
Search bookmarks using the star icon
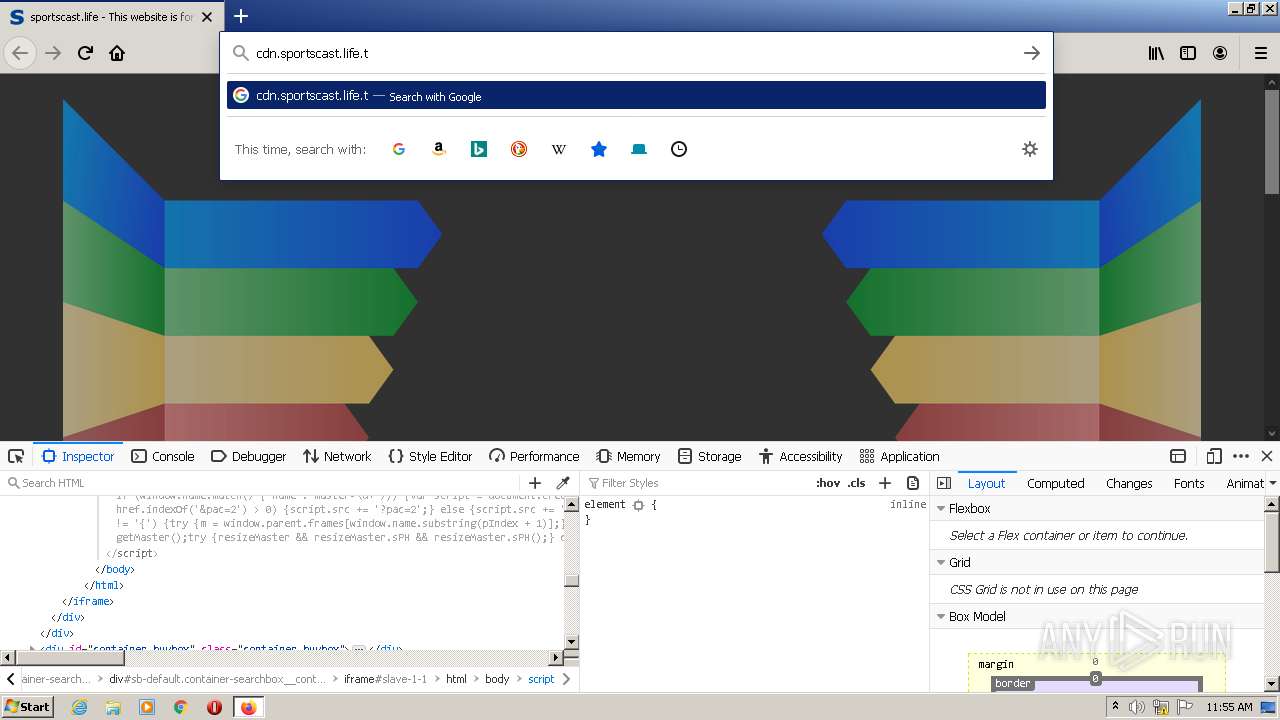(x=599, y=149)
